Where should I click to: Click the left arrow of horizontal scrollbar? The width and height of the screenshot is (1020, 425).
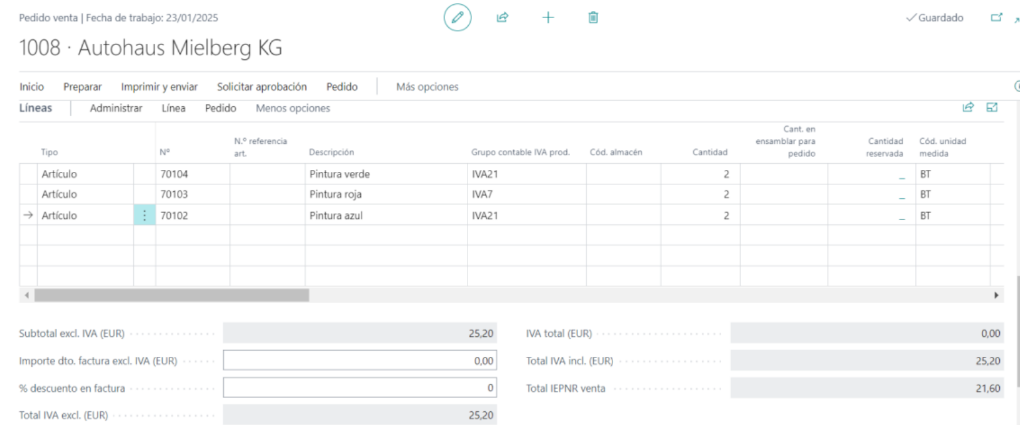(x=27, y=295)
